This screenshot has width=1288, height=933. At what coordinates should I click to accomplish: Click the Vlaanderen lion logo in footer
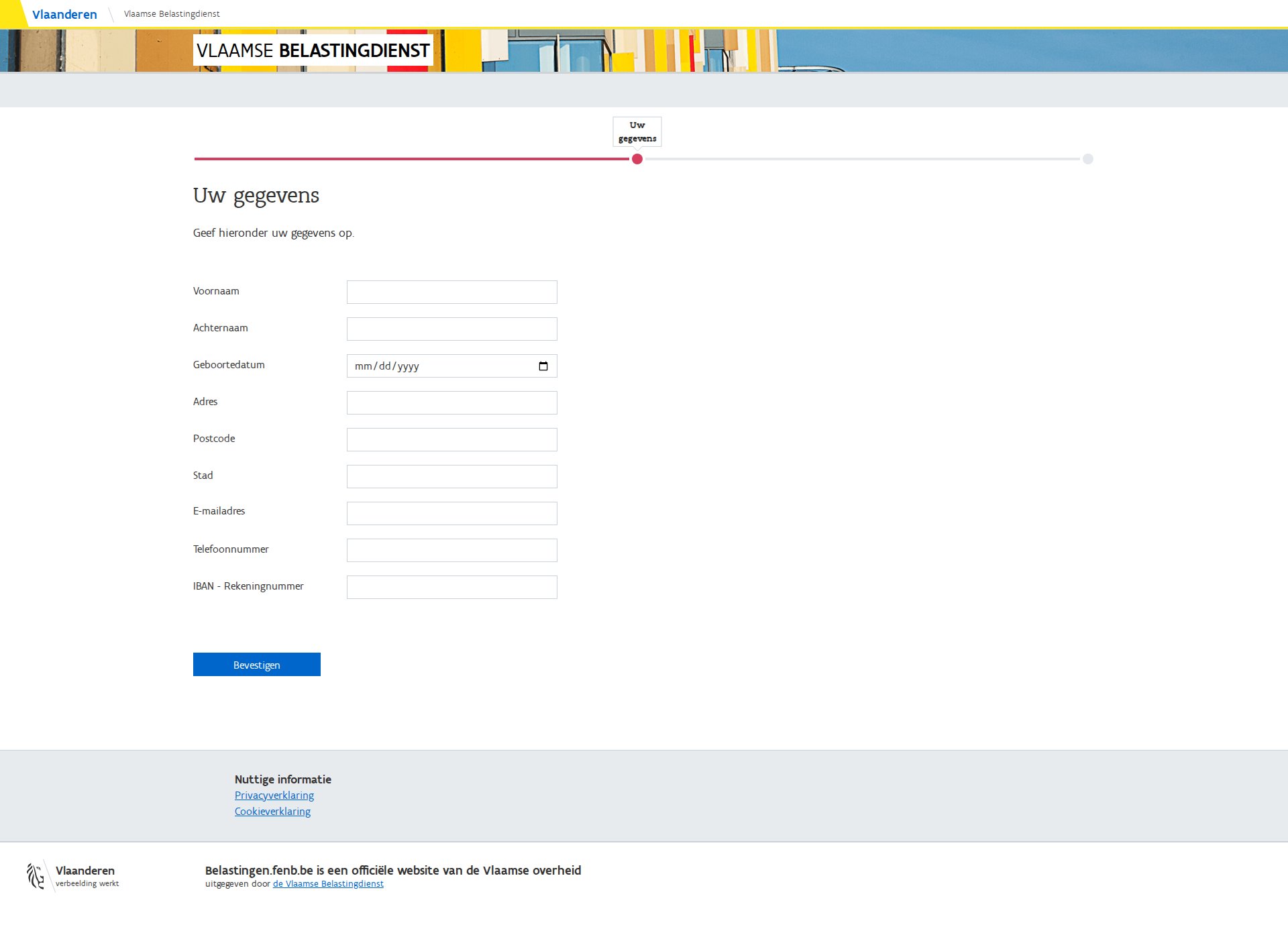point(36,876)
